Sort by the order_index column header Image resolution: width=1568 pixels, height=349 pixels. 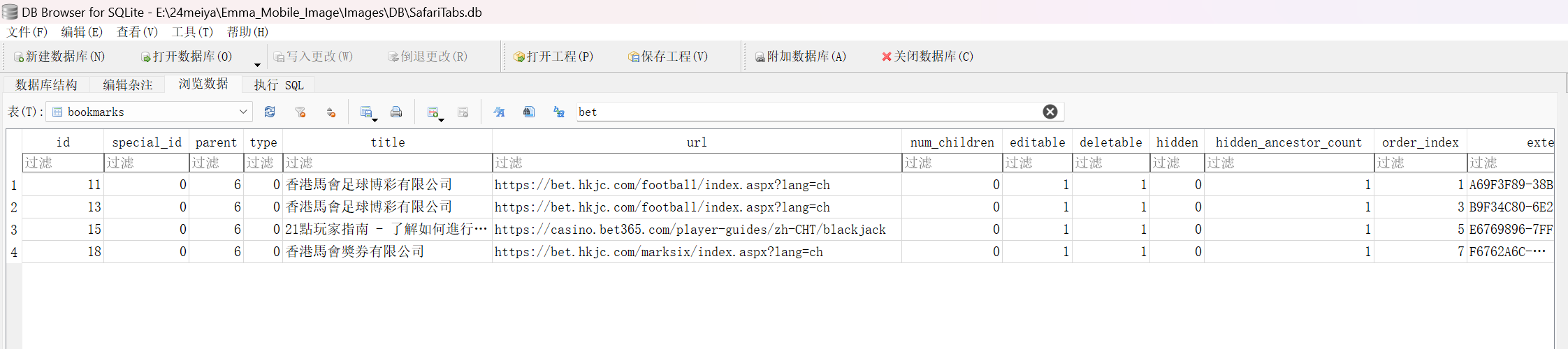(x=1421, y=142)
